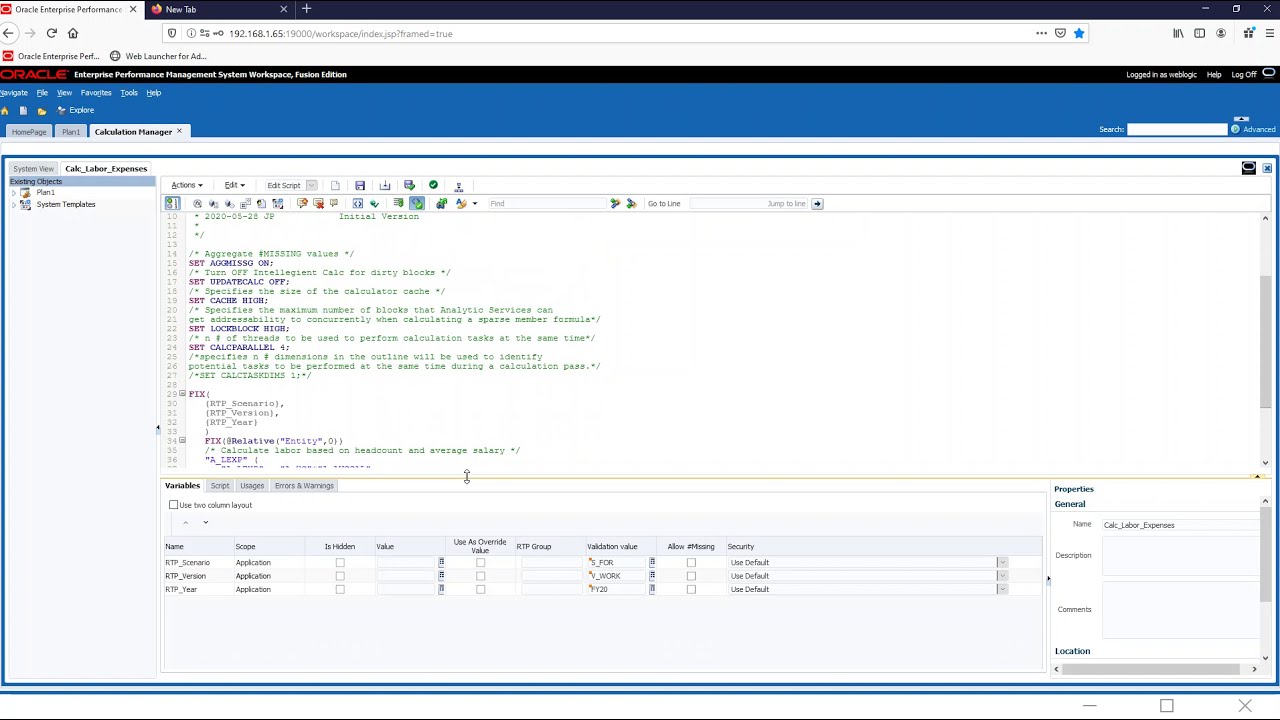Click the code editor vertical scrollbar
This screenshot has height=720, width=1280.
click(1265, 340)
